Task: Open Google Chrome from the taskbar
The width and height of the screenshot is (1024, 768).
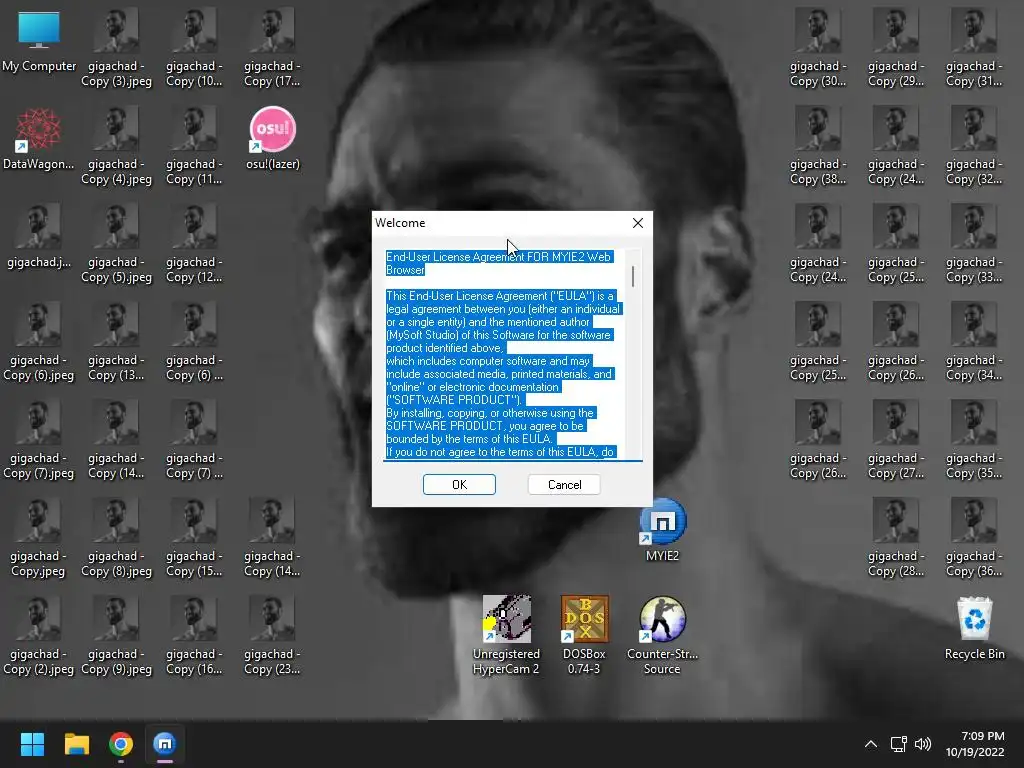Action: point(121,744)
